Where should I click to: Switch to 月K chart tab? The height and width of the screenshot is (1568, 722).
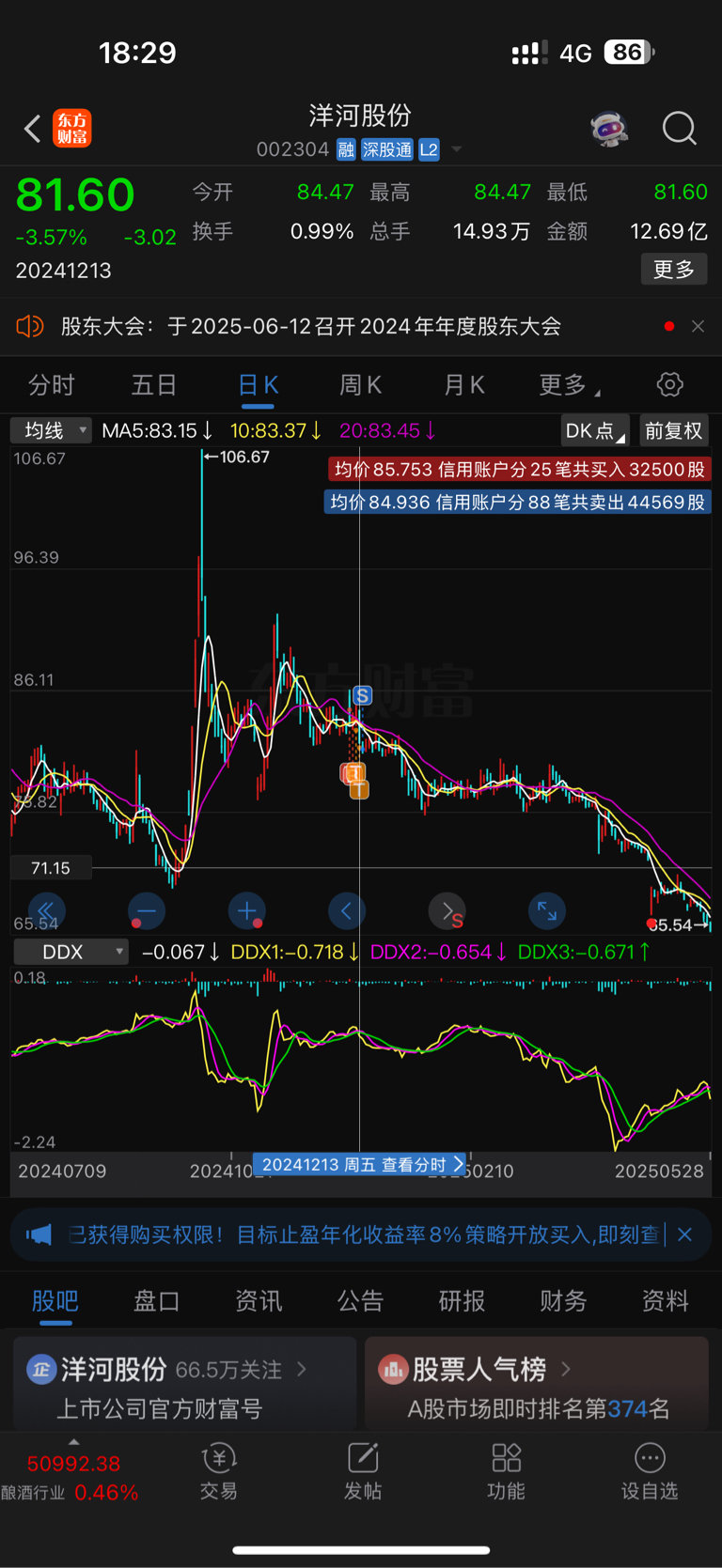point(463,384)
